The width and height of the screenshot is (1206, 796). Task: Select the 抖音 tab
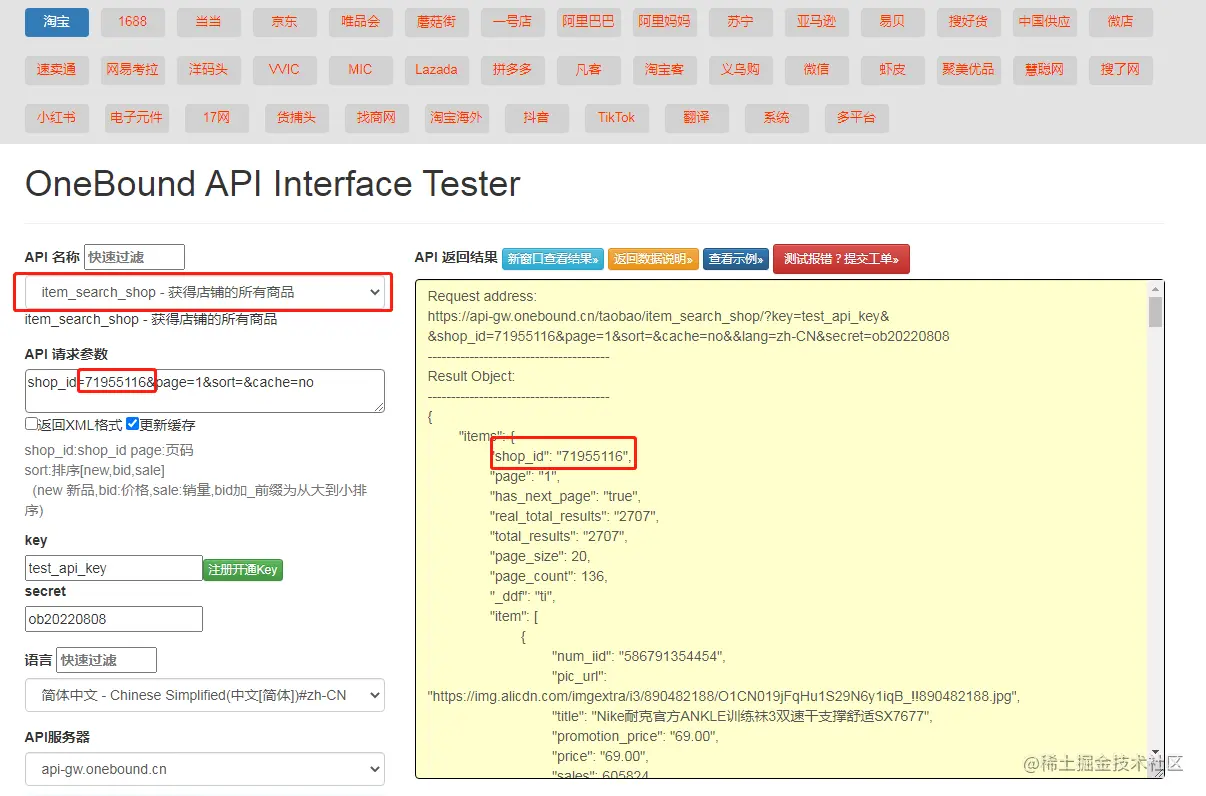tap(536, 118)
